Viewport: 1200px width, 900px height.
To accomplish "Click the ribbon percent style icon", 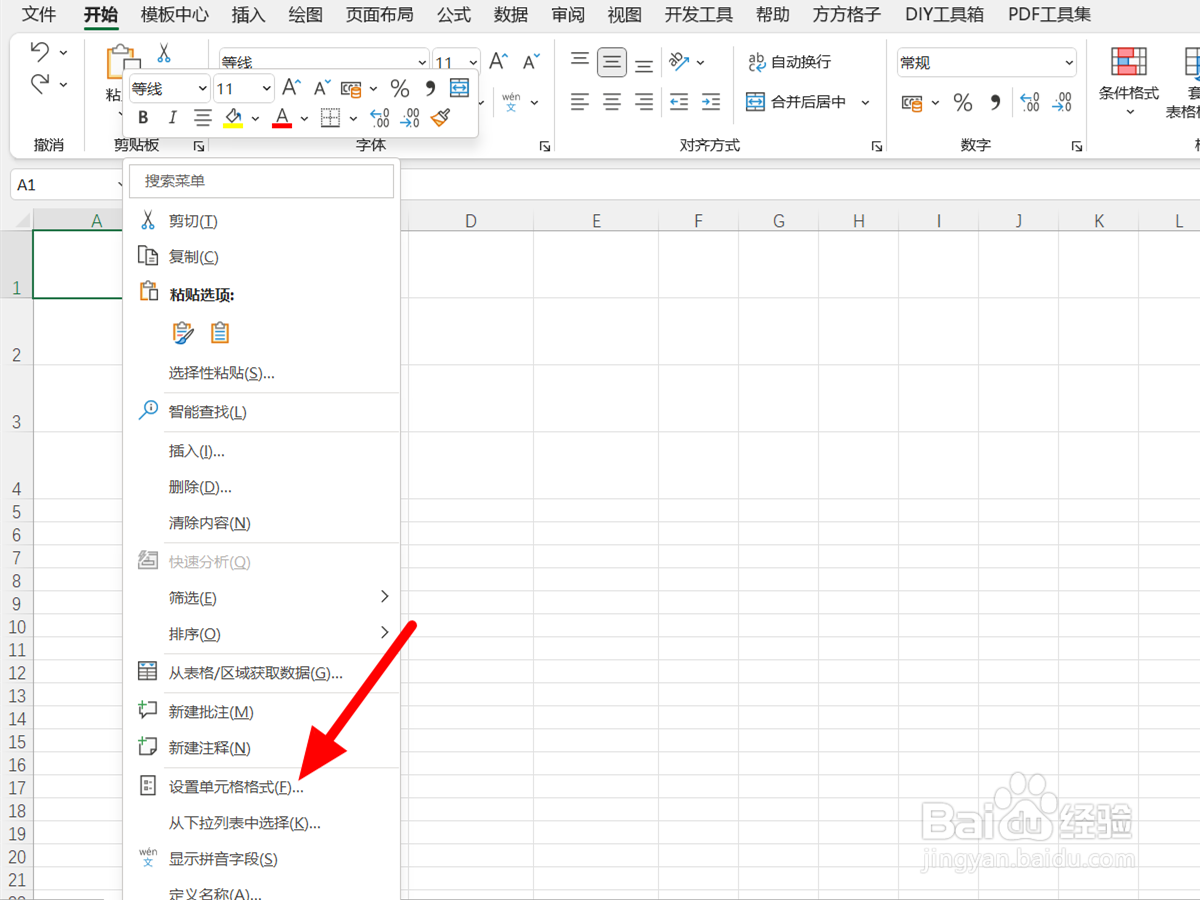I will [x=962, y=102].
